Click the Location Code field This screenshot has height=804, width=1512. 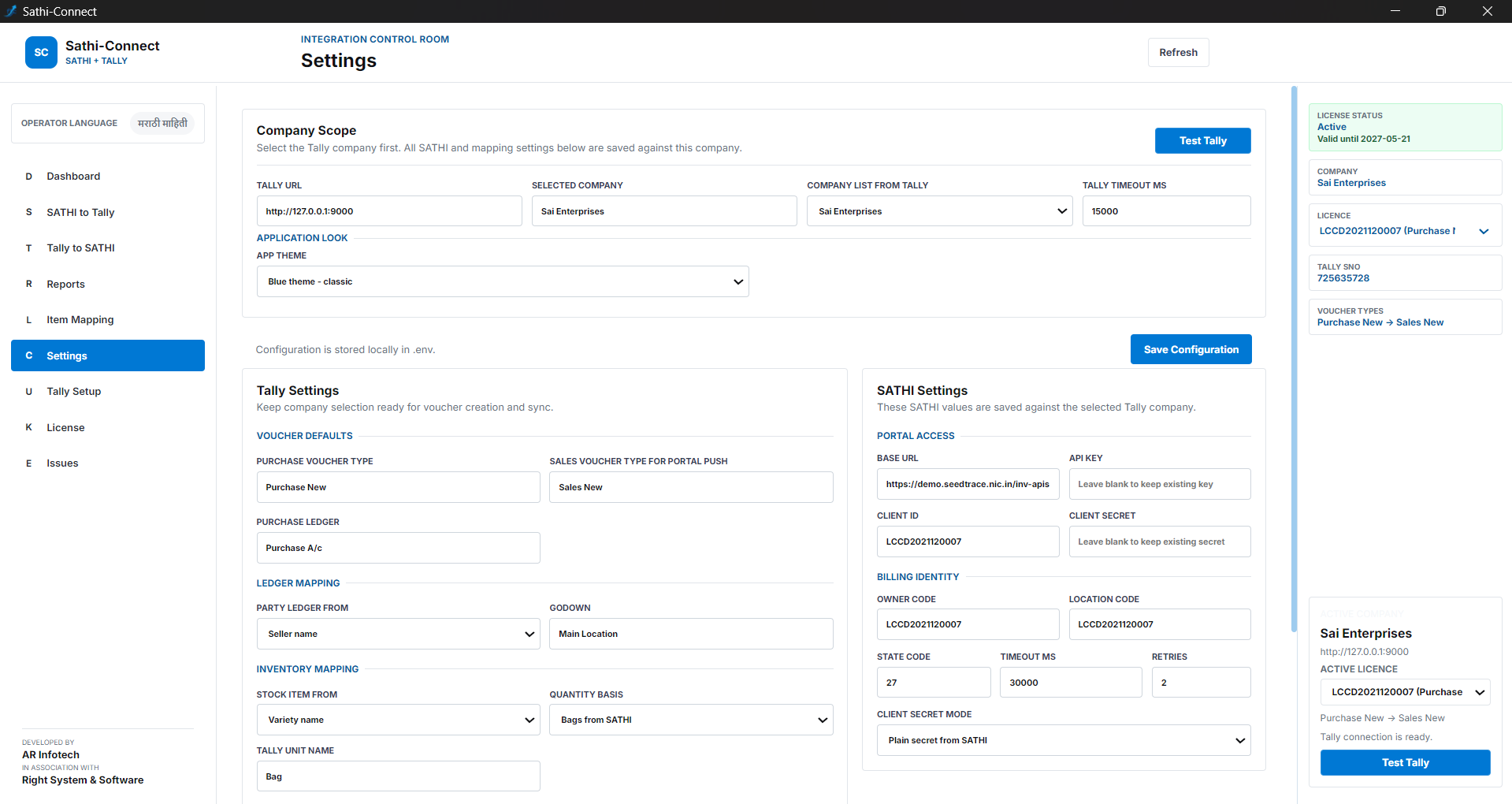pos(1160,624)
